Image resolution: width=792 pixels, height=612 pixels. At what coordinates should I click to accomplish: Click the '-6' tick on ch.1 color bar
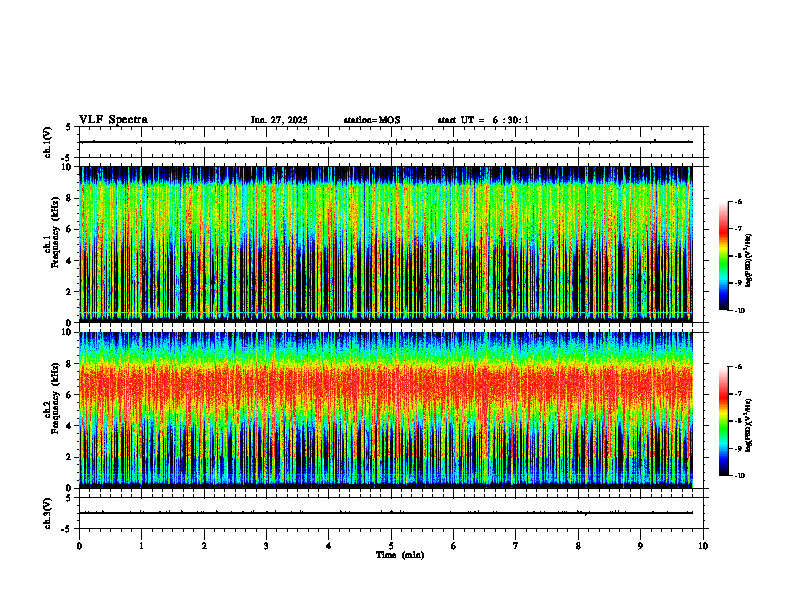738,202
